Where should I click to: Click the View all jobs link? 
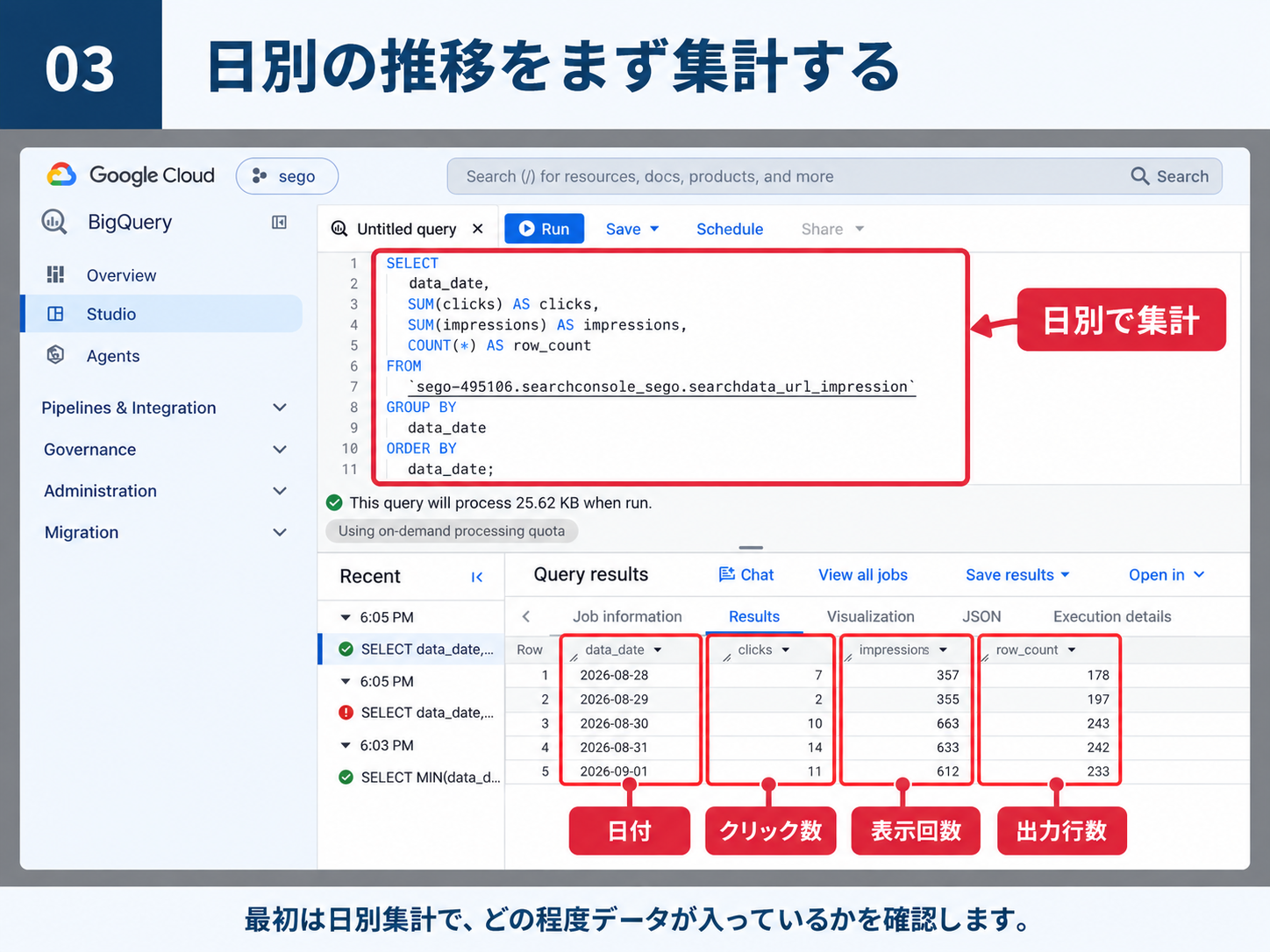click(x=863, y=575)
